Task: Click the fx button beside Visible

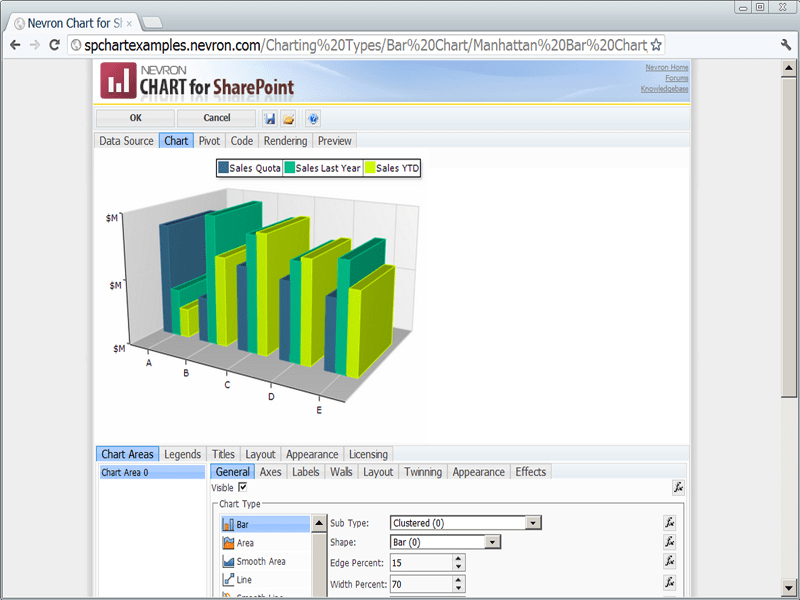Action: 678,487
